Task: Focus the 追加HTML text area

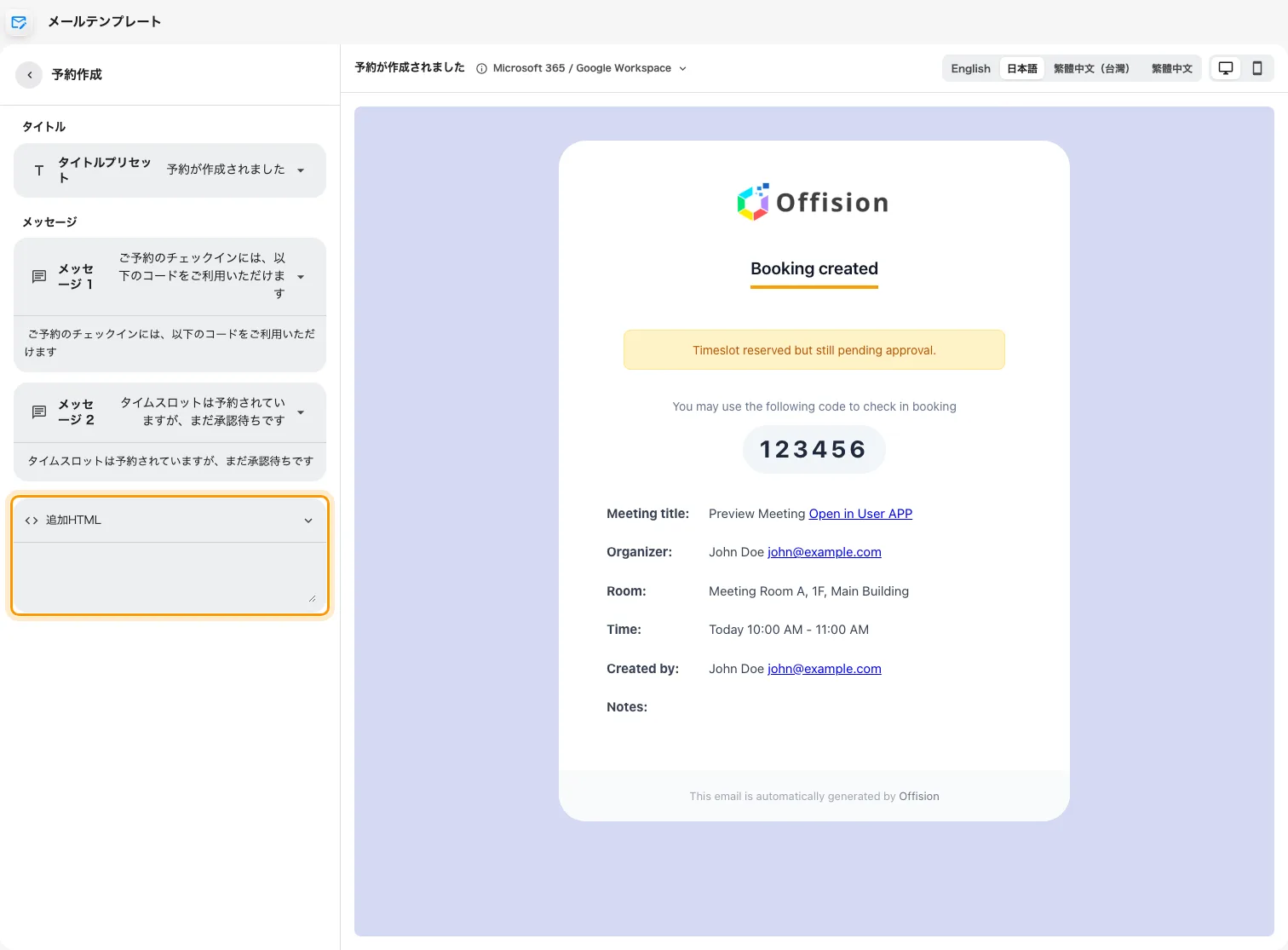Action: (170, 577)
